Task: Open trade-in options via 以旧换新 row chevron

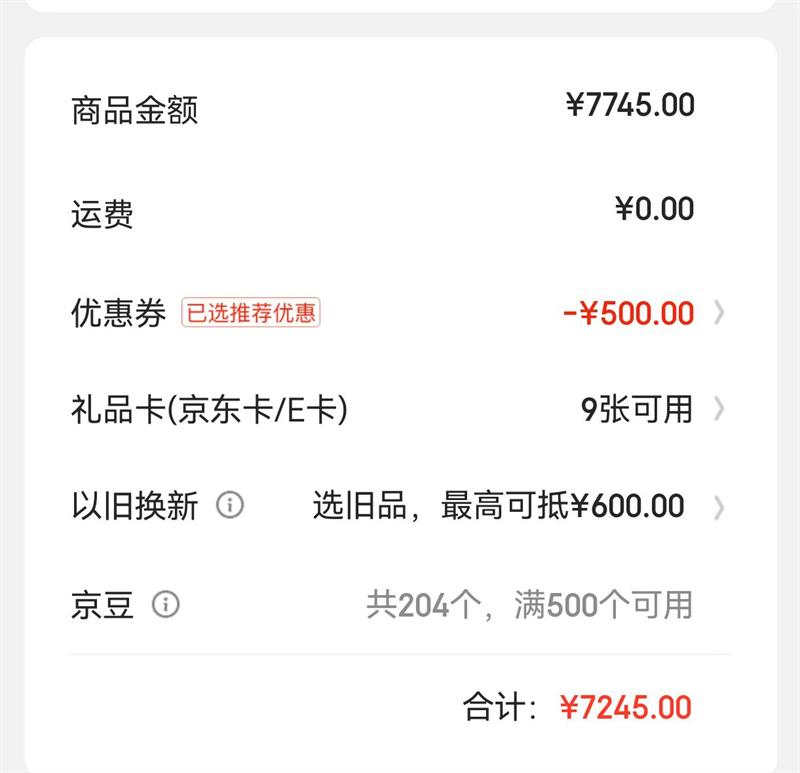Action: [x=719, y=507]
